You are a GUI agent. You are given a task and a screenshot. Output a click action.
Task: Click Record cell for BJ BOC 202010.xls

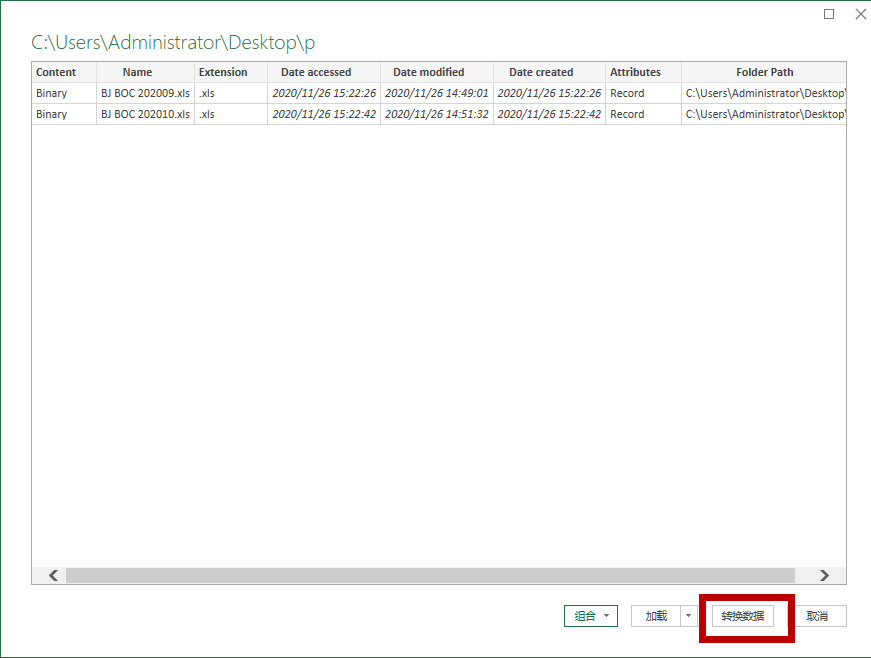pyautogui.click(x=643, y=114)
